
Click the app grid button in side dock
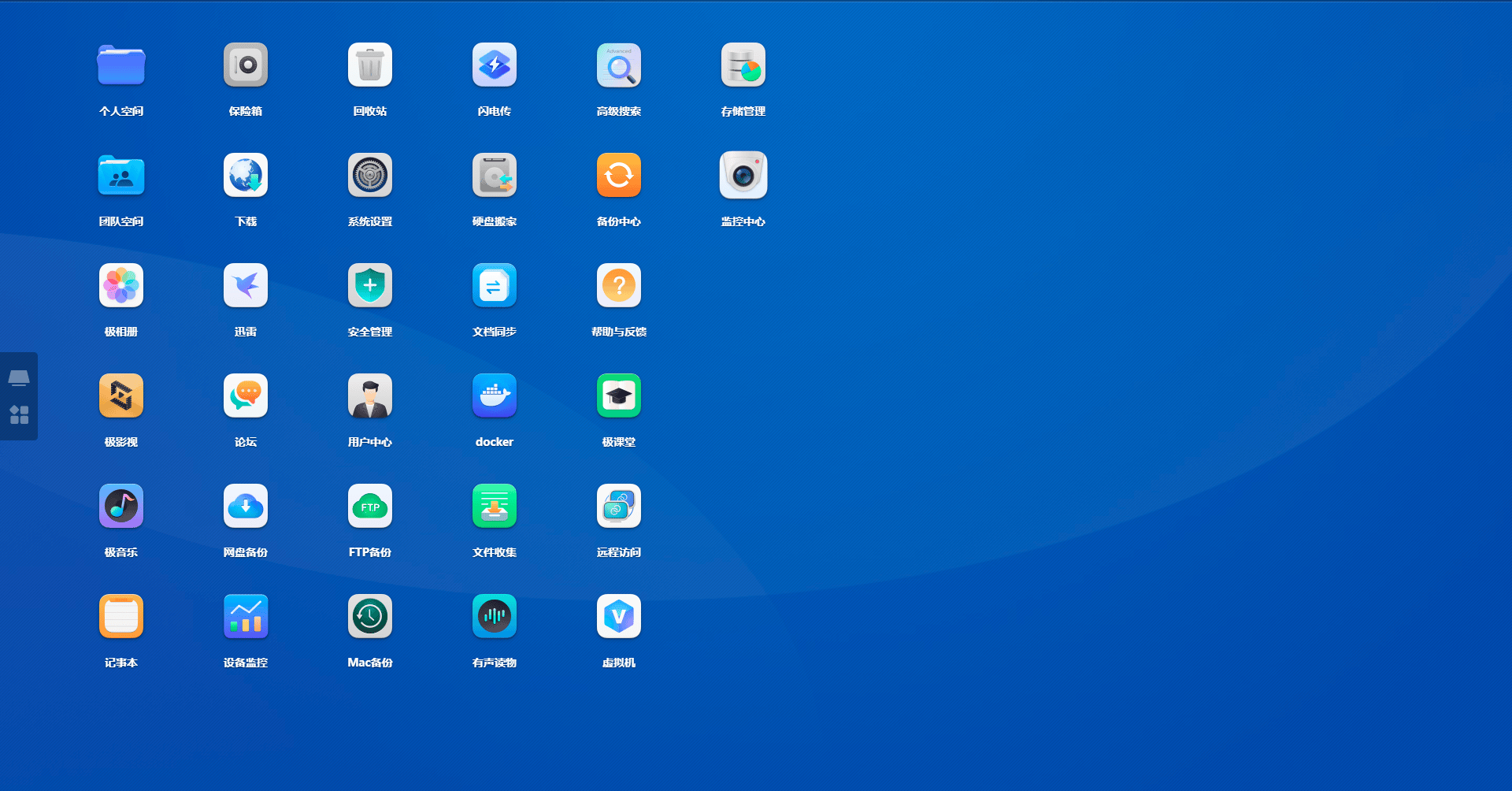tap(19, 414)
